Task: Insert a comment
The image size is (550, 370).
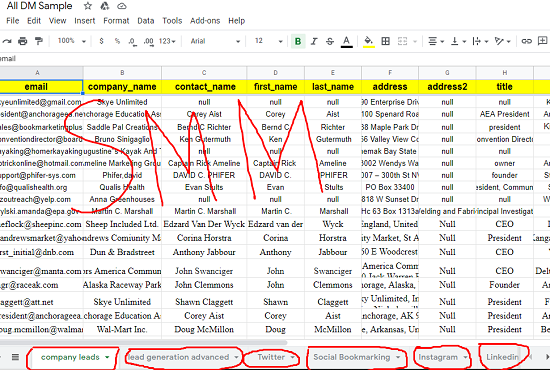Action: 543,41
